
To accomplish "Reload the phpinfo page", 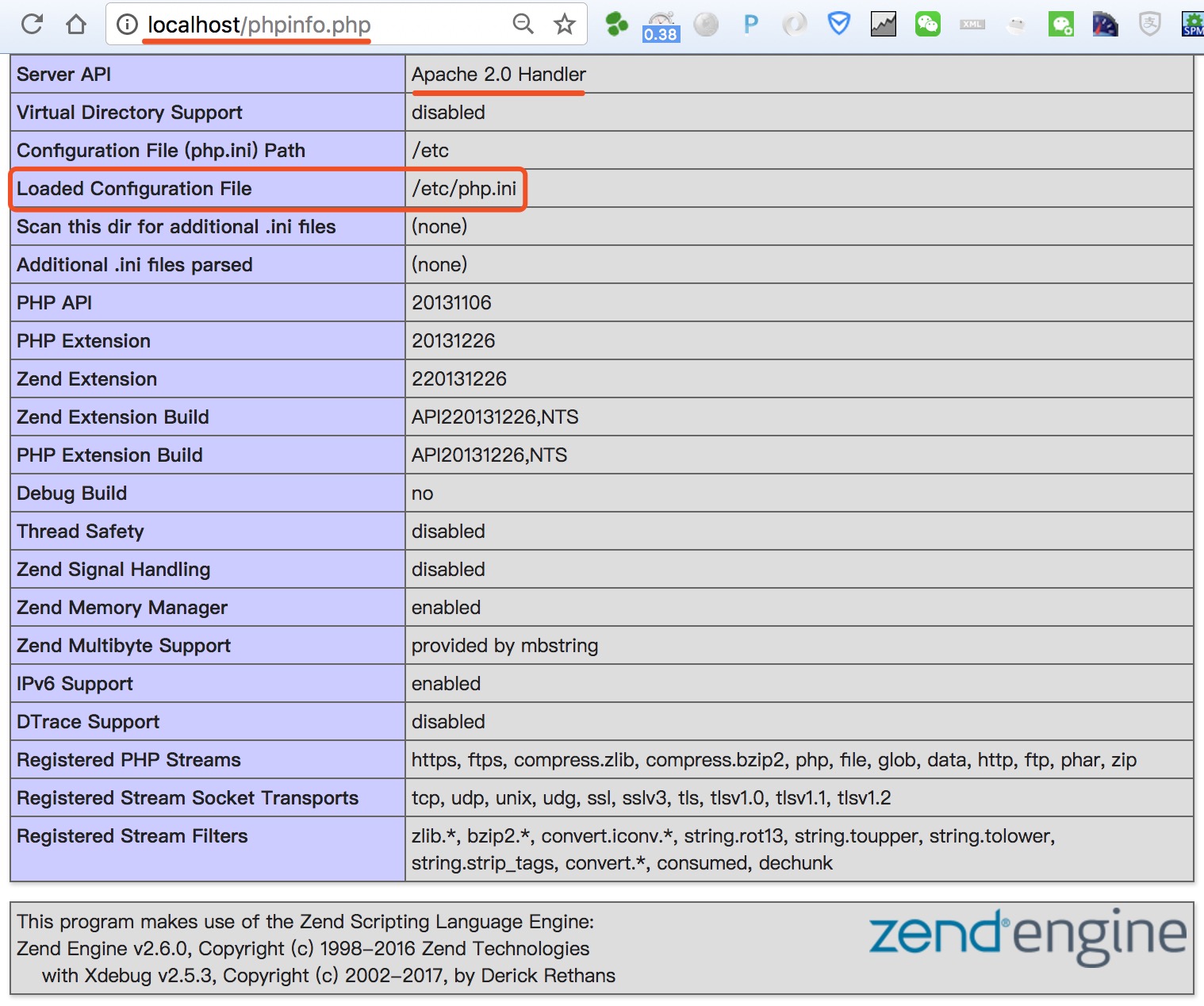I will (32, 25).
